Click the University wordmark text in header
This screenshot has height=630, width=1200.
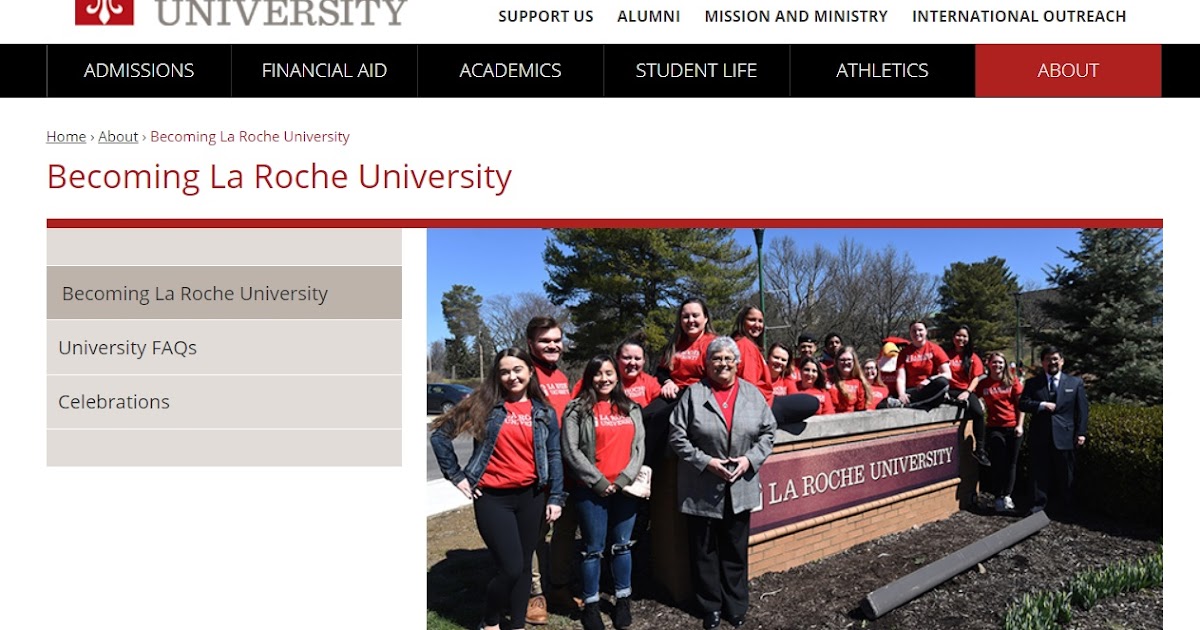click(x=282, y=12)
